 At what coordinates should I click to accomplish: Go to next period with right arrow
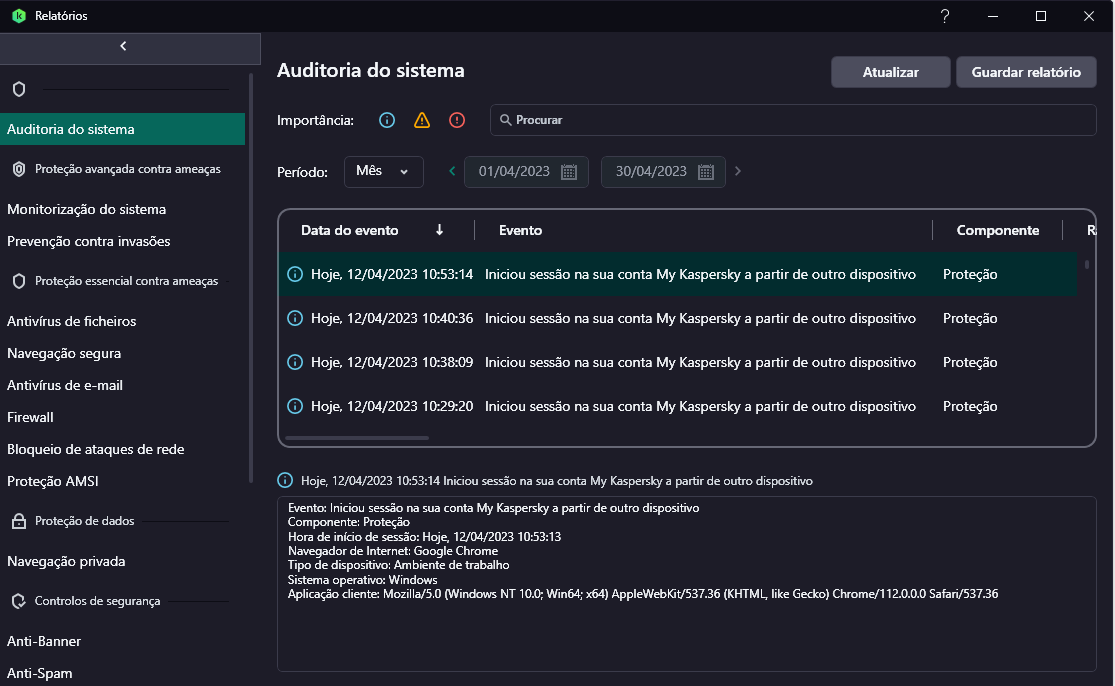738,171
